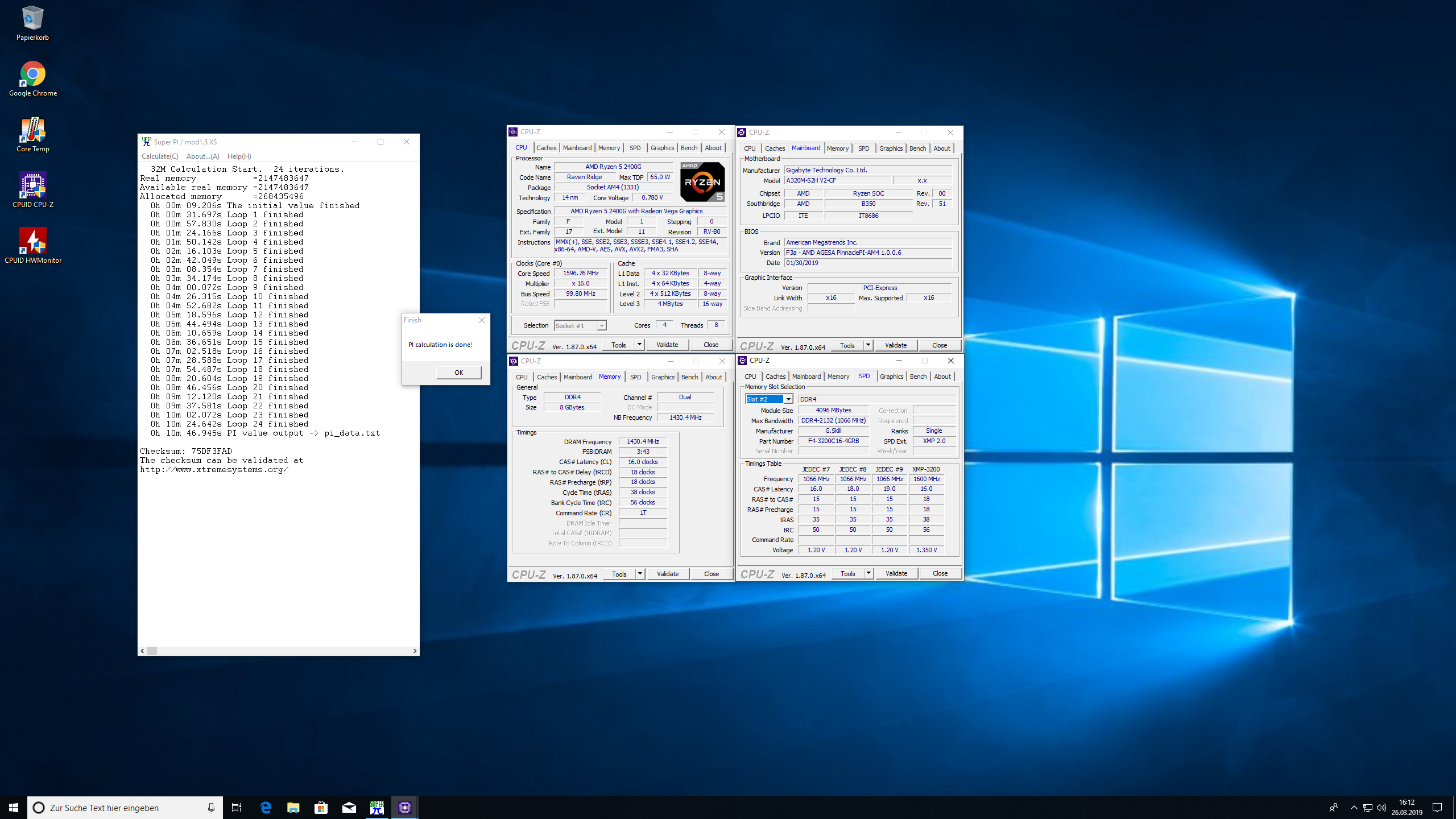The height and width of the screenshot is (819, 1456).
Task: Open Microsoft Store from the taskbar
Action: click(x=321, y=808)
